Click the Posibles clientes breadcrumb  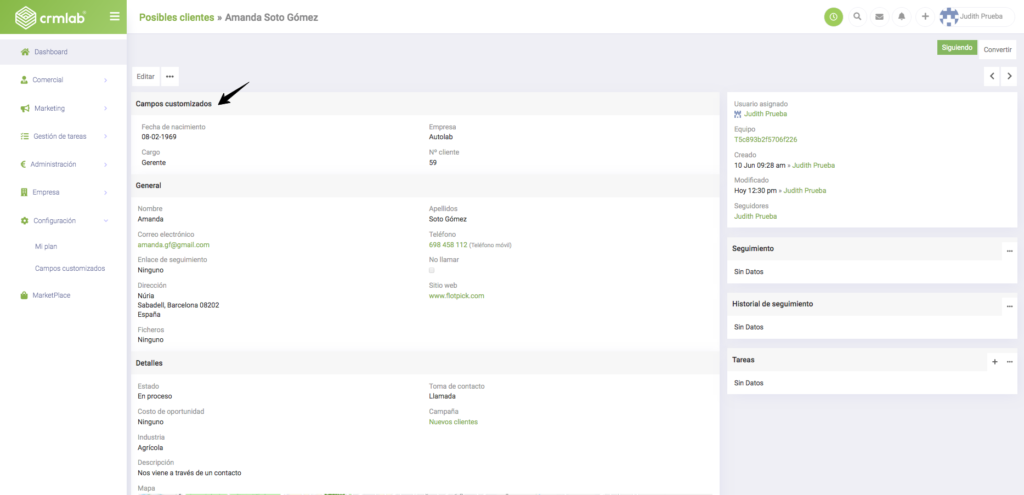[x=176, y=17]
